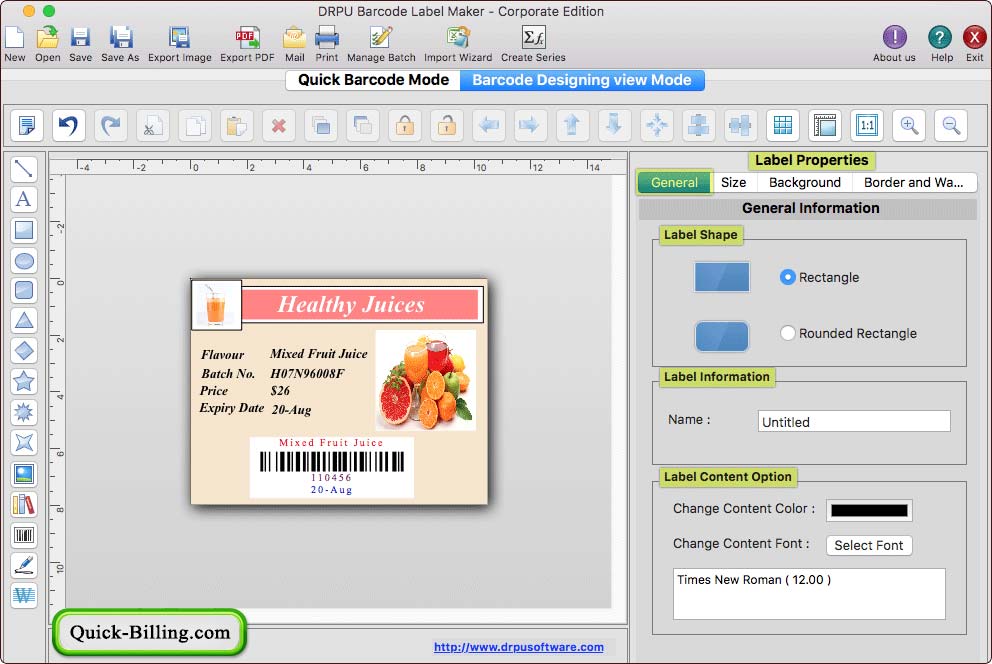Click the Save icon
The image size is (992, 664).
(x=80, y=44)
